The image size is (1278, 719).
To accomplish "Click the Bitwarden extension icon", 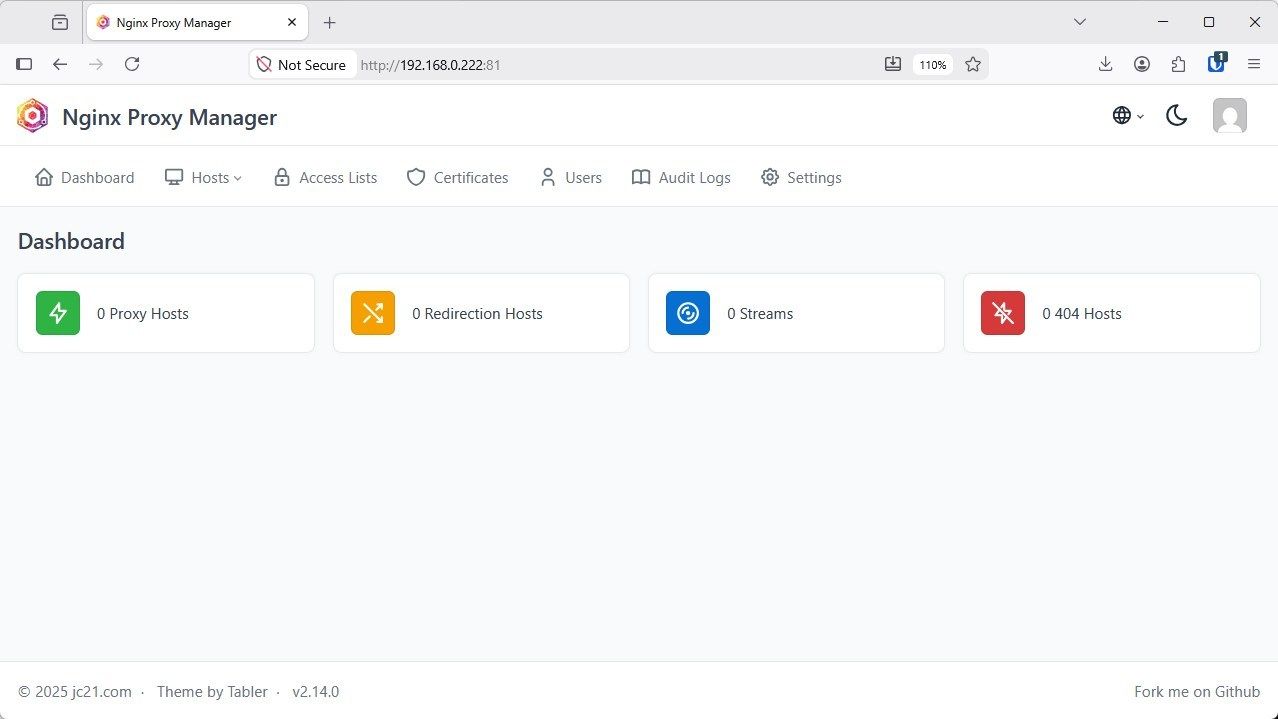I will (1217, 62).
